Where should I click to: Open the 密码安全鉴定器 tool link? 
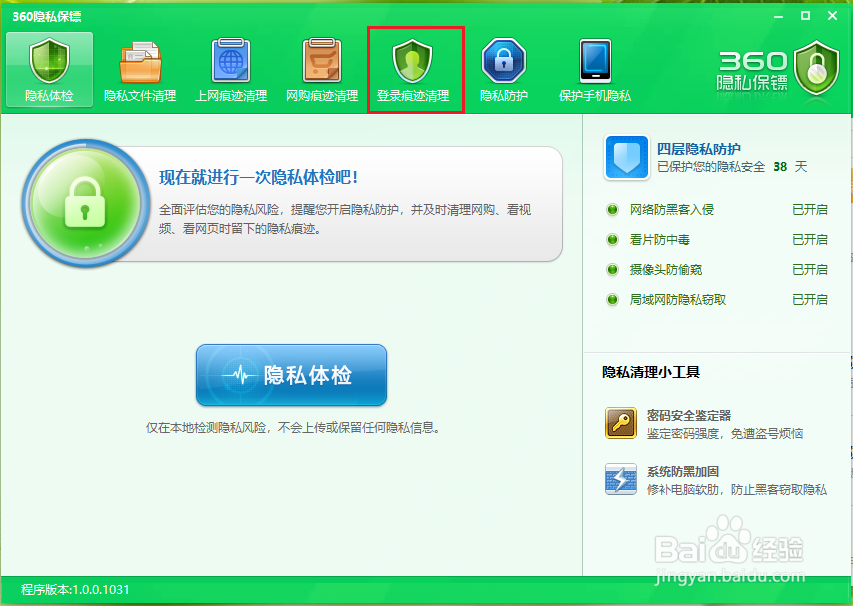coord(689,416)
